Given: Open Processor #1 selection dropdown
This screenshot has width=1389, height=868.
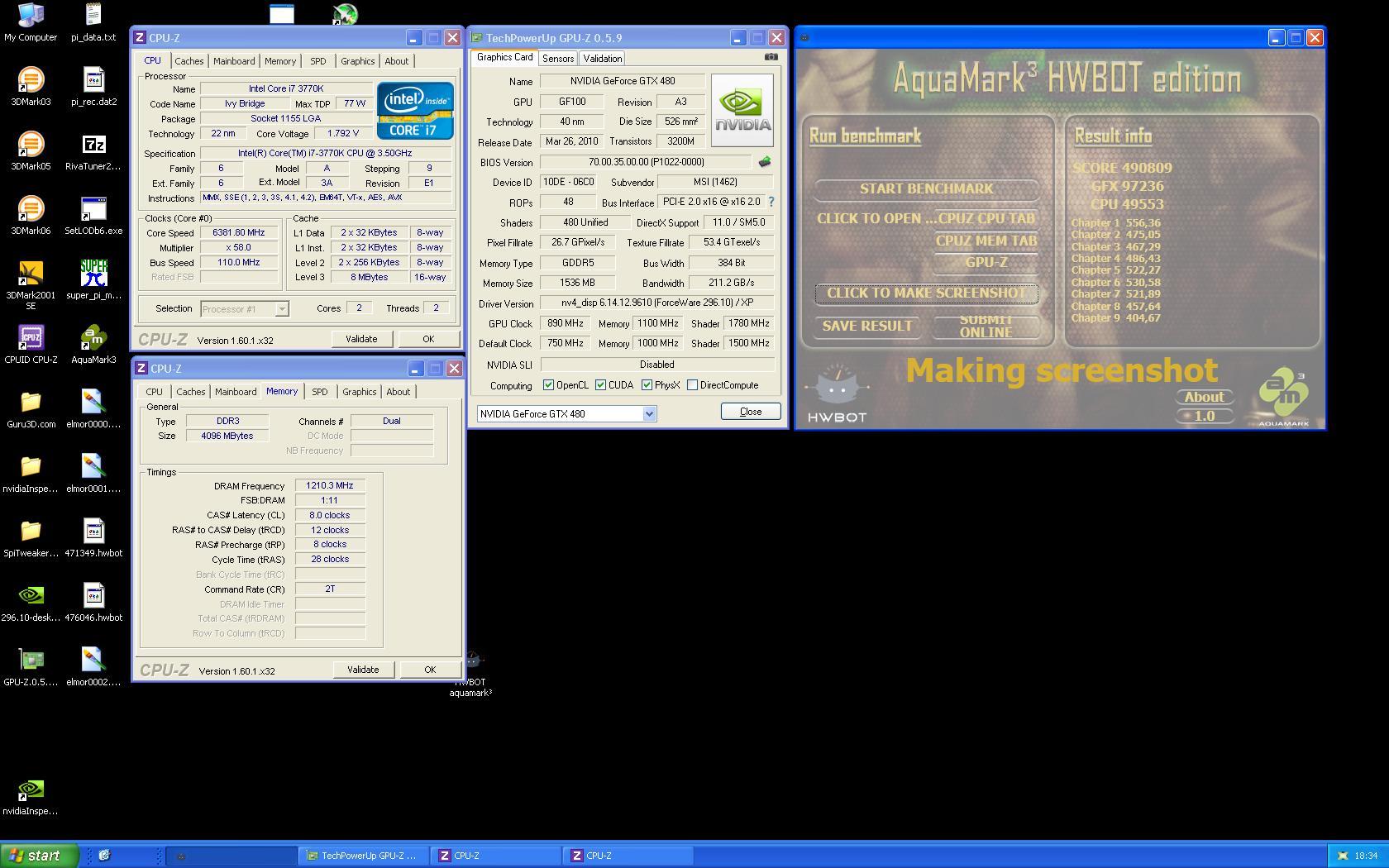Looking at the screenshot, I should coord(244,309).
